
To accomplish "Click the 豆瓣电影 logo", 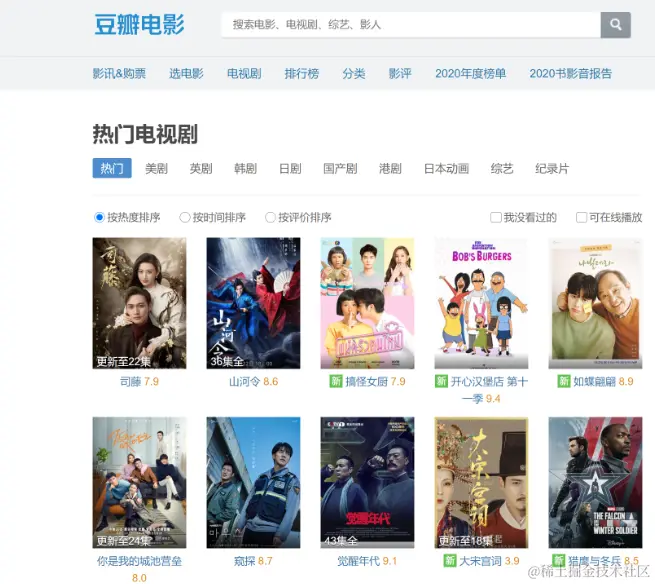I will (x=139, y=24).
